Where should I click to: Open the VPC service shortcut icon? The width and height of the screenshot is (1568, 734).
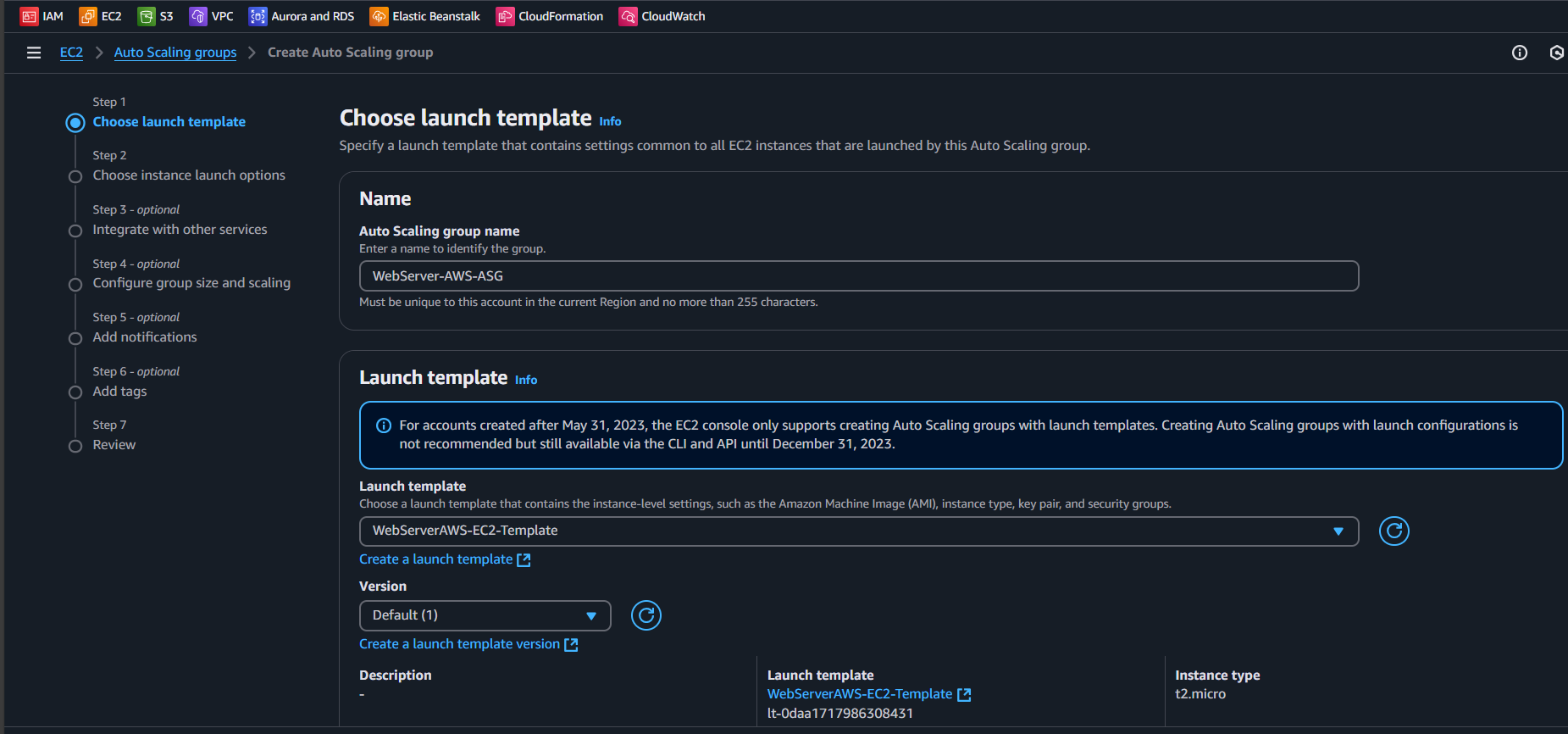pyautogui.click(x=198, y=16)
